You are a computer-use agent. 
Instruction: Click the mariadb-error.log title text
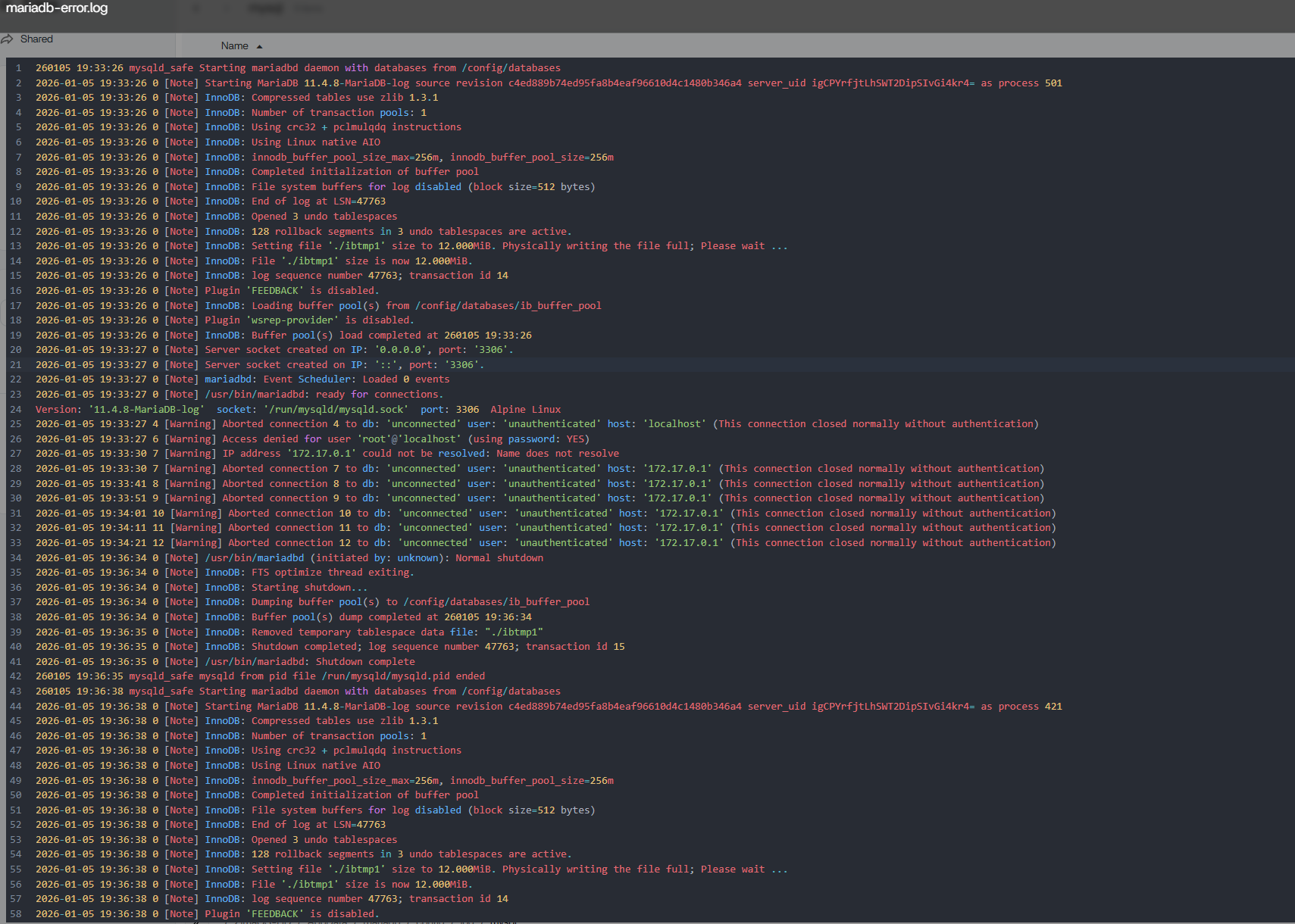click(x=57, y=8)
